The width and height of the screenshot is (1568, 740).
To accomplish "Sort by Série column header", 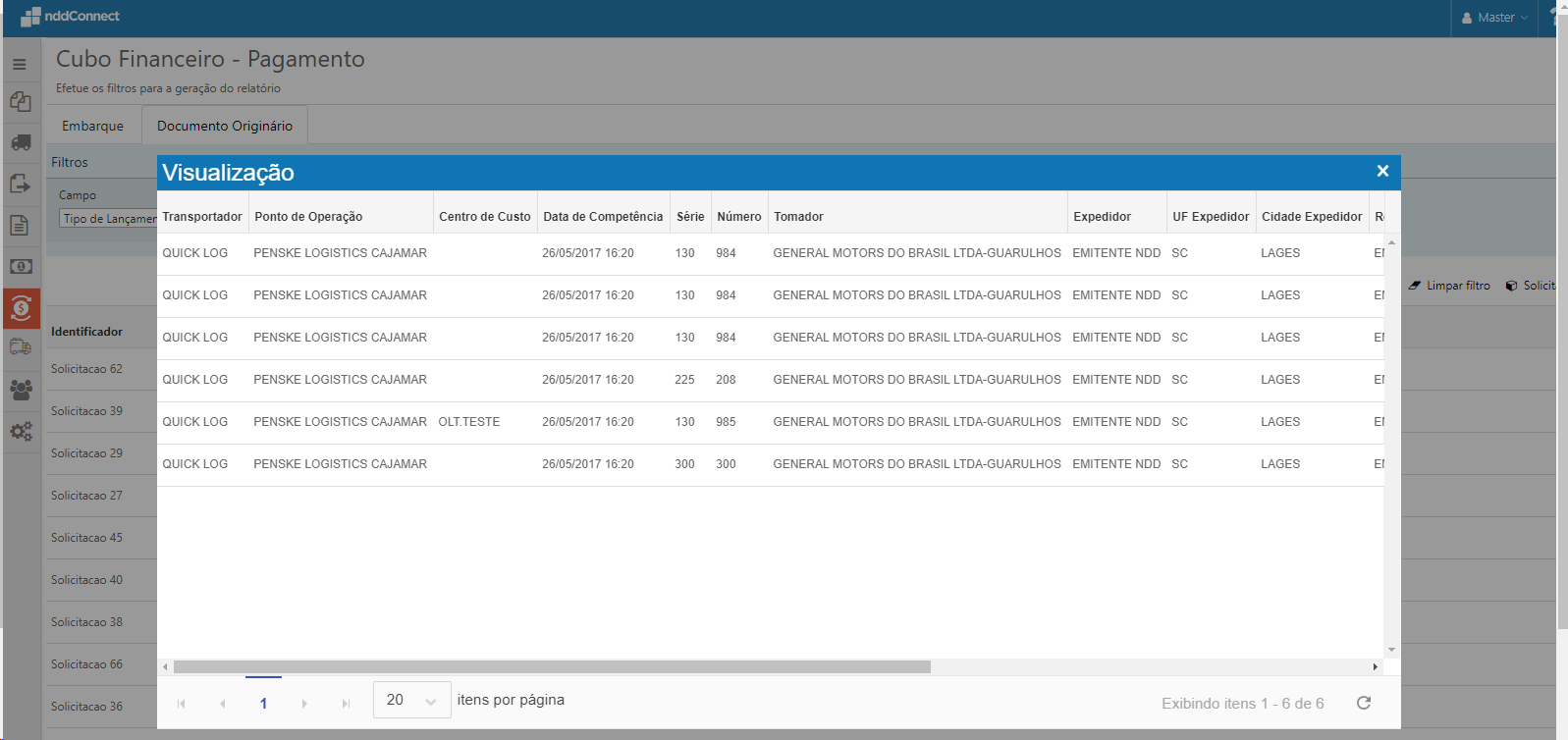I will point(690,217).
